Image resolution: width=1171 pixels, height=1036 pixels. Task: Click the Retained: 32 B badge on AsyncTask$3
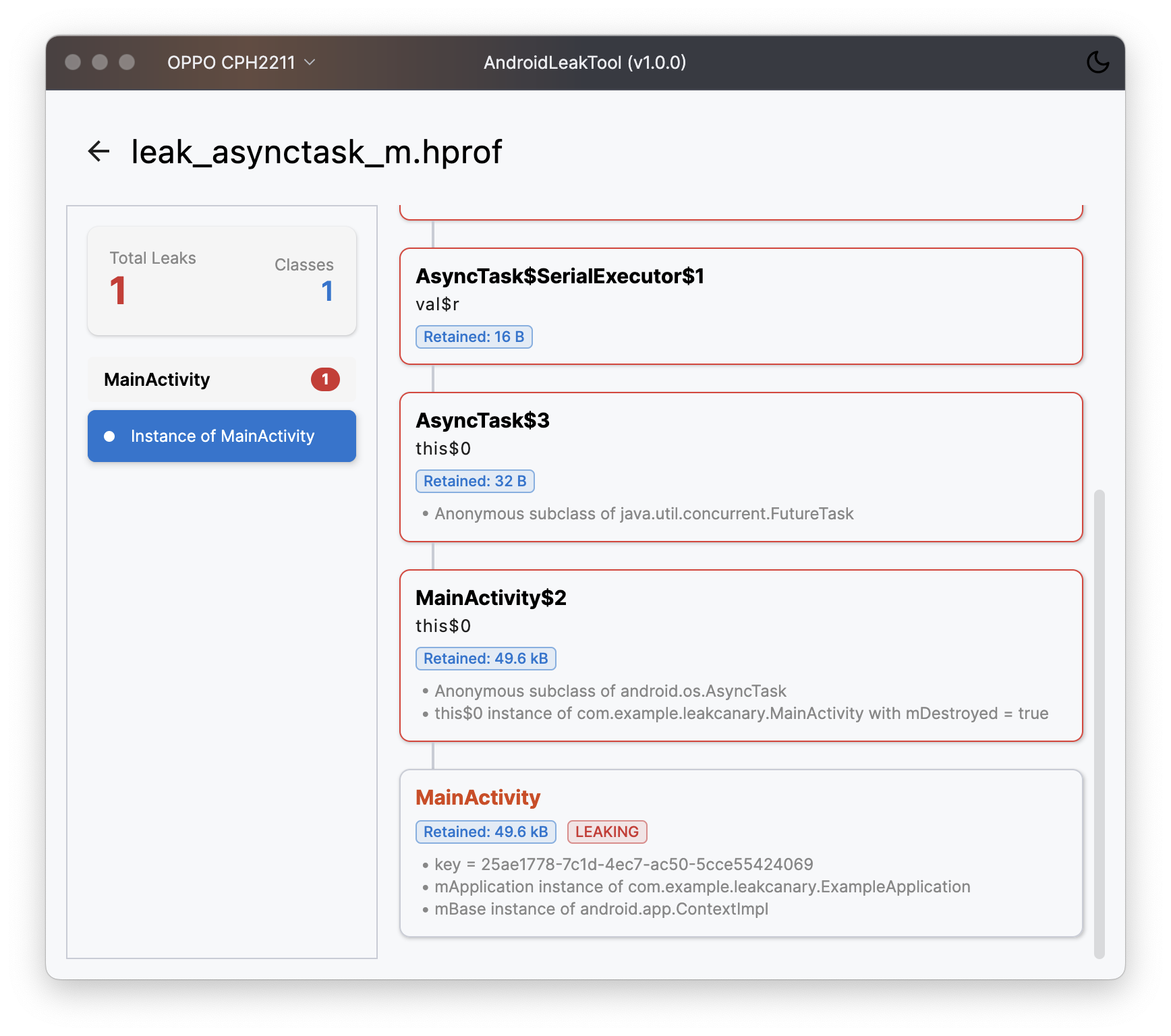click(x=474, y=481)
